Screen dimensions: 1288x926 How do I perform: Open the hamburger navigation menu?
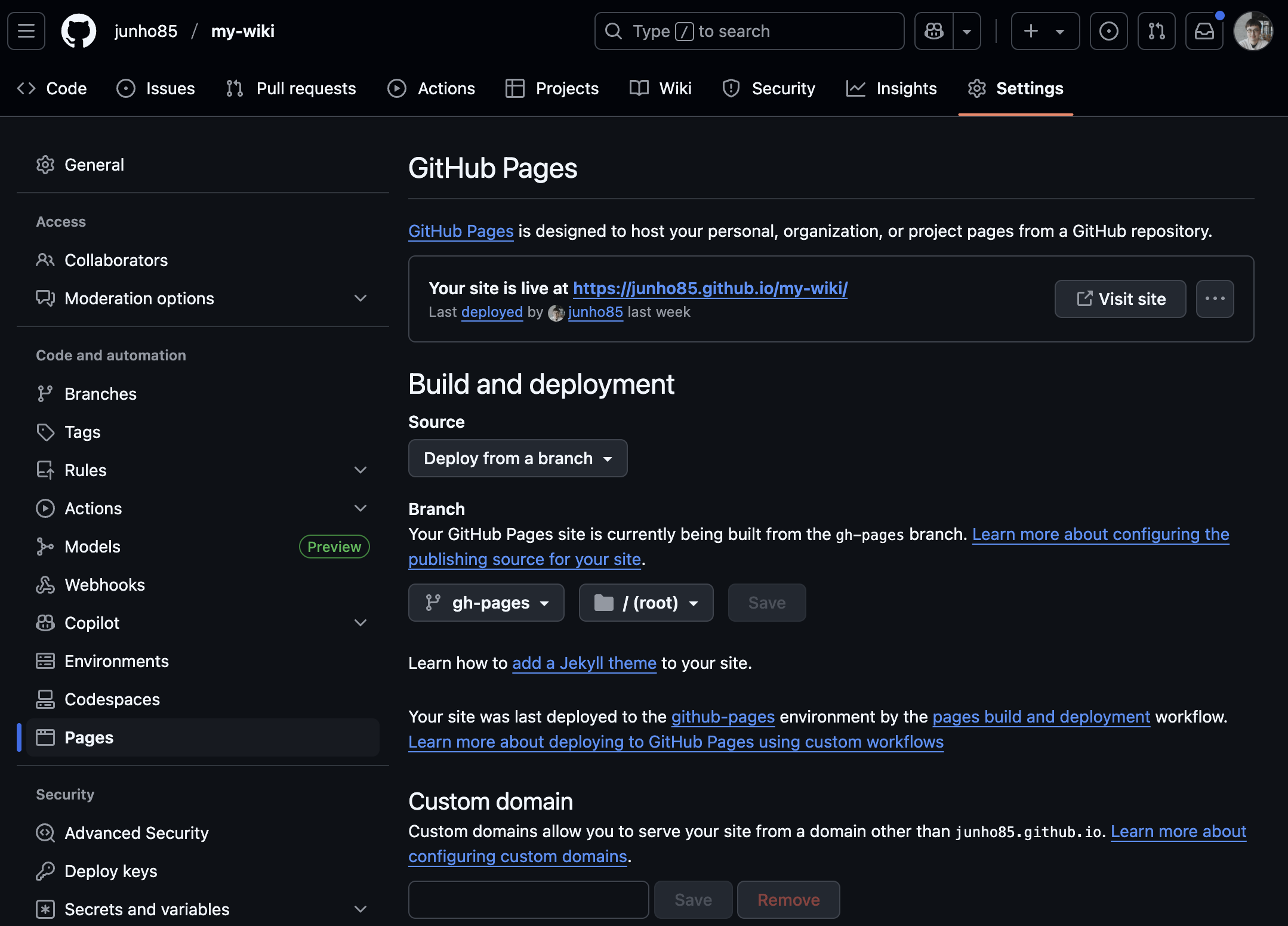pos(26,31)
